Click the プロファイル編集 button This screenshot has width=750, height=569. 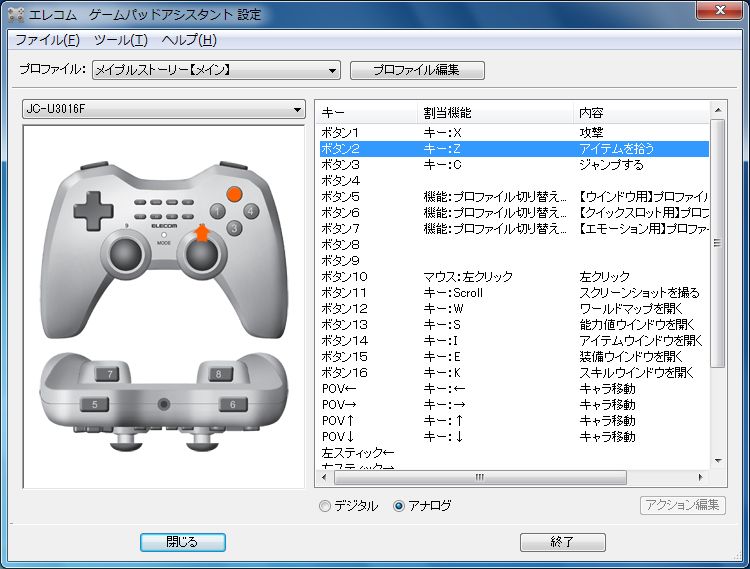(x=417, y=70)
